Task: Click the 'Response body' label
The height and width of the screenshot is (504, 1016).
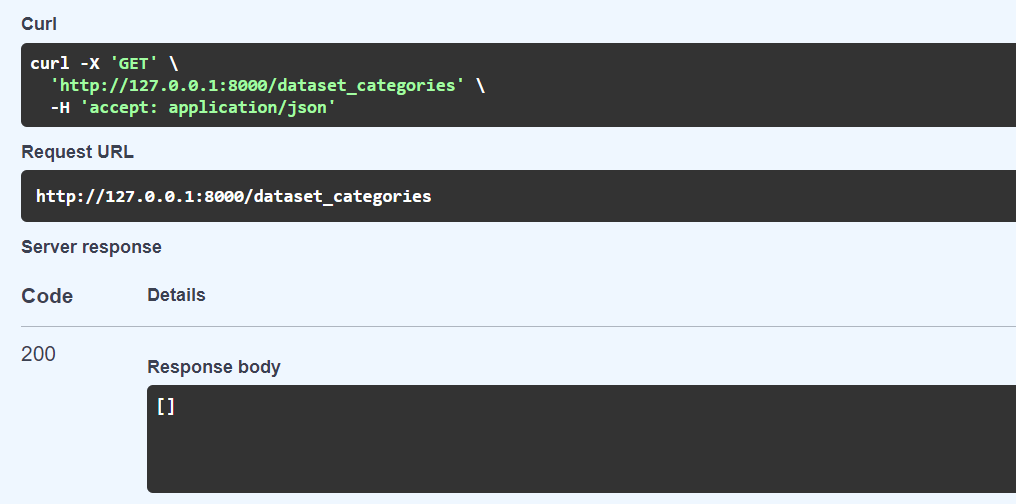Action: (x=214, y=367)
